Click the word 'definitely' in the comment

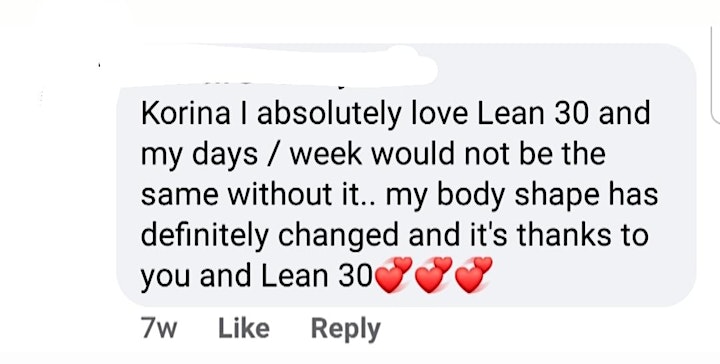[x=204, y=236]
